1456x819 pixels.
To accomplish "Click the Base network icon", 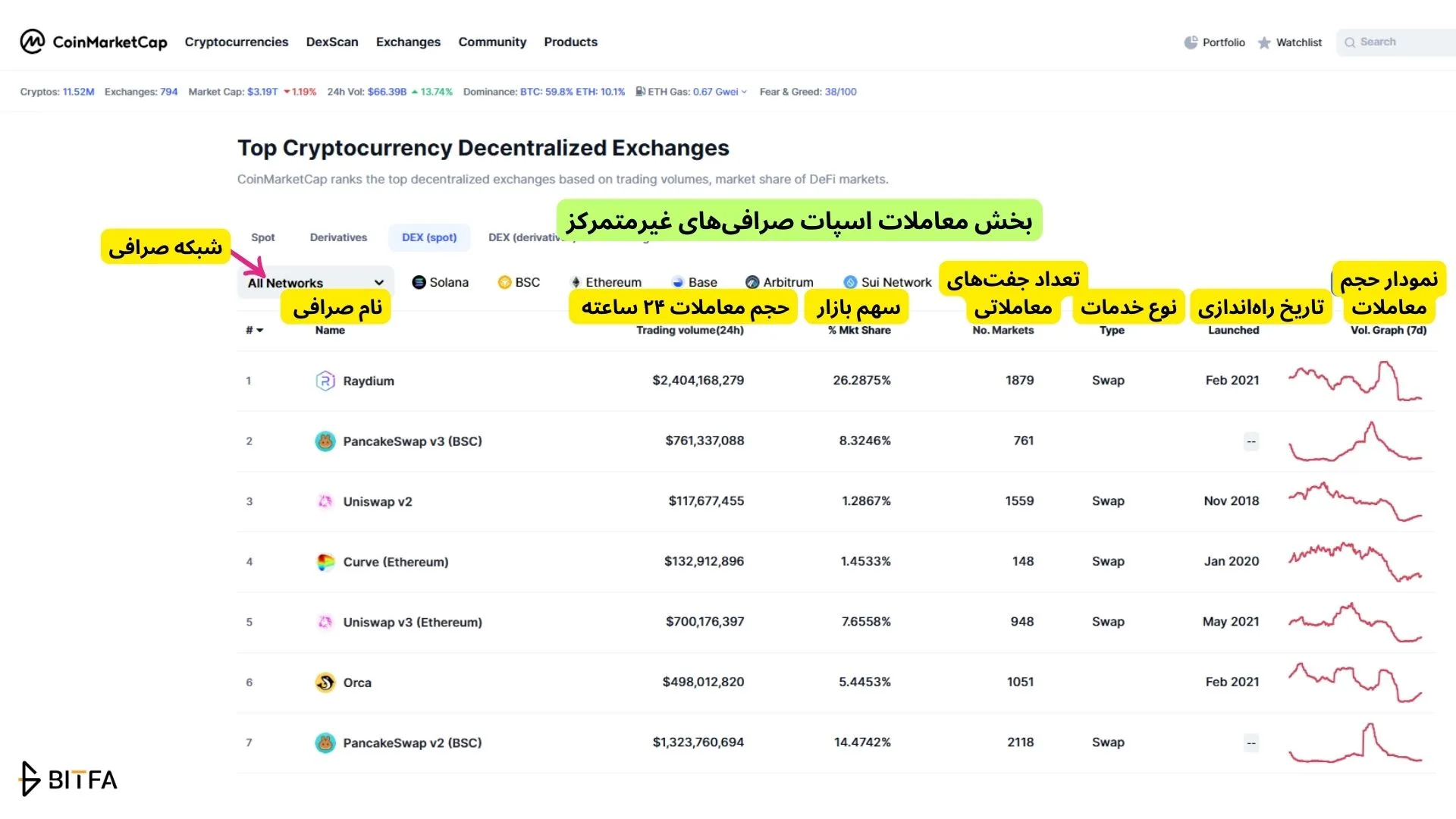I will click(x=678, y=282).
